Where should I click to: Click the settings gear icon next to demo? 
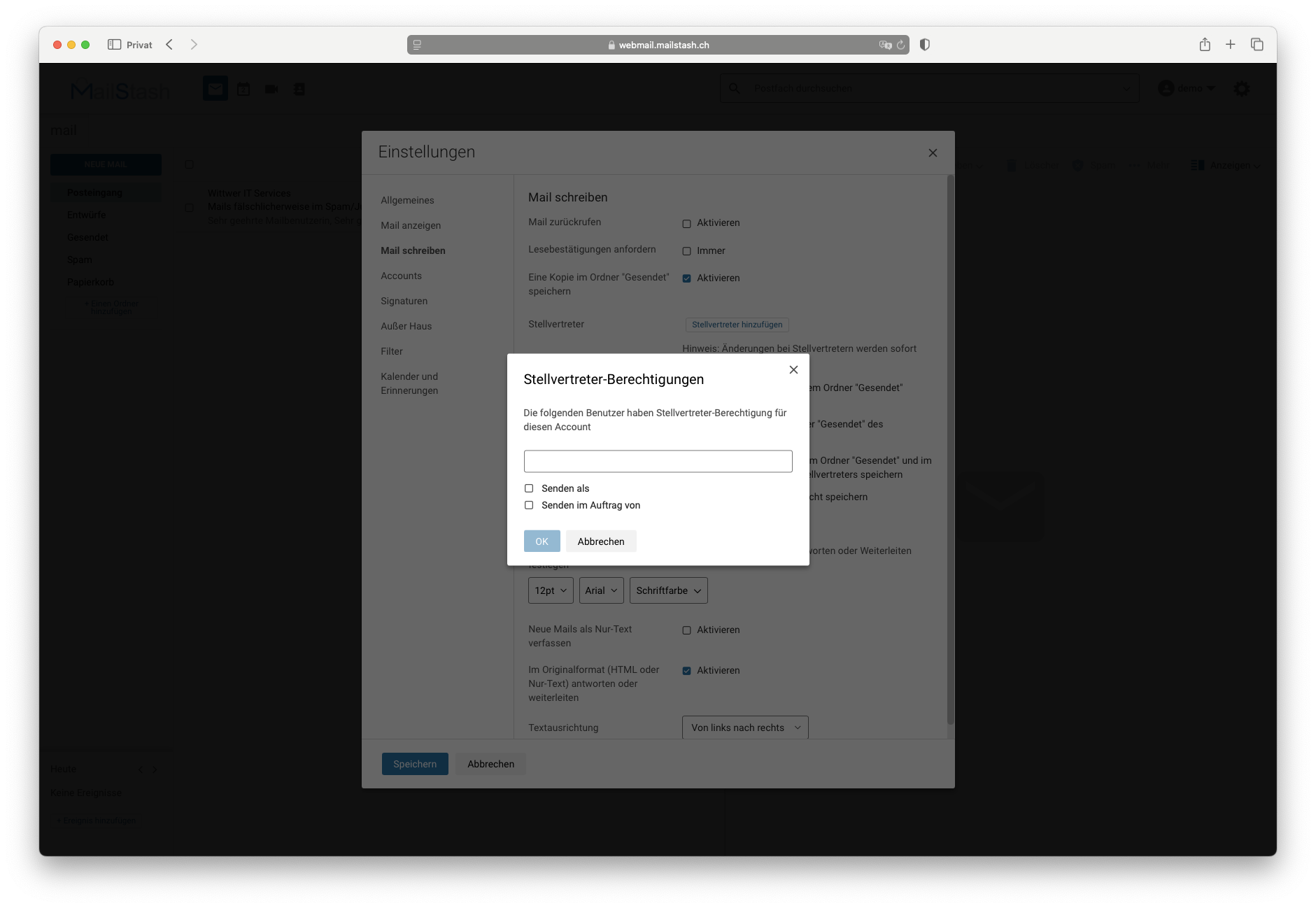[1242, 89]
